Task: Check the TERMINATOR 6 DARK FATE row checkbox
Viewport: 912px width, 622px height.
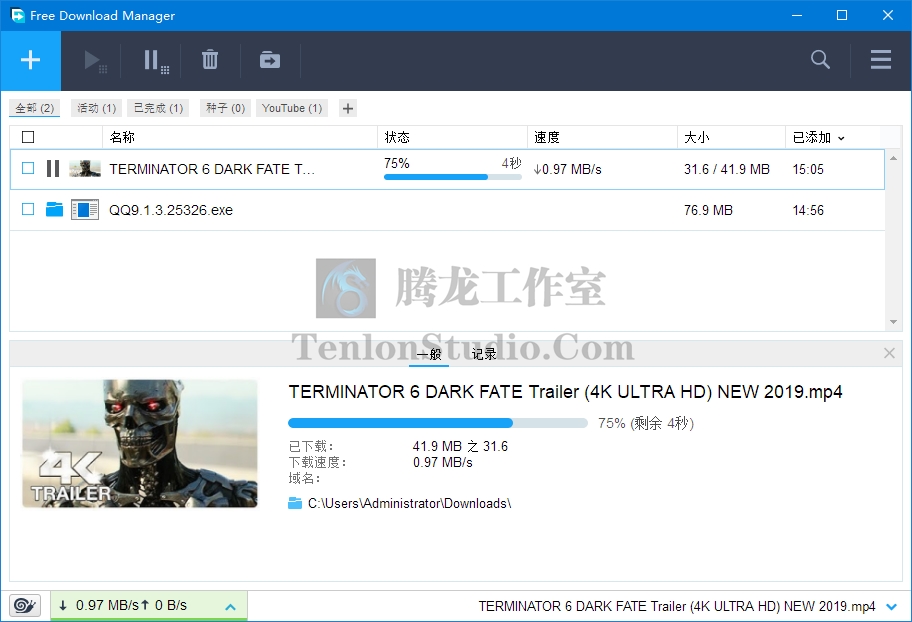Action: coord(28,168)
